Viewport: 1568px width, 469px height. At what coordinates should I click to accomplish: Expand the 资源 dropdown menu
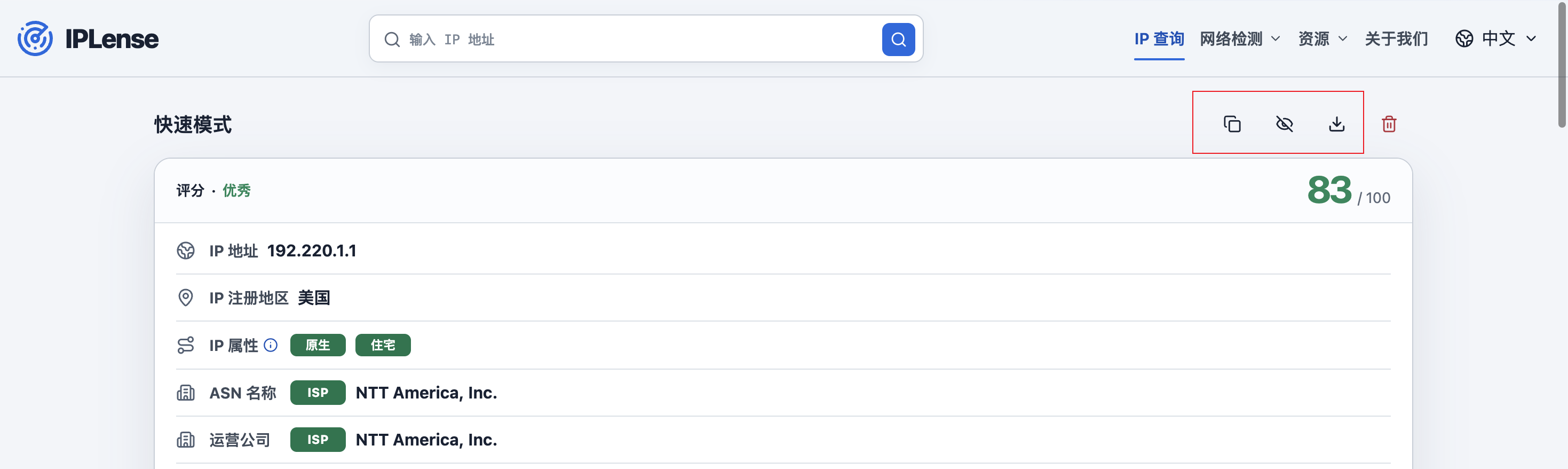(1322, 39)
